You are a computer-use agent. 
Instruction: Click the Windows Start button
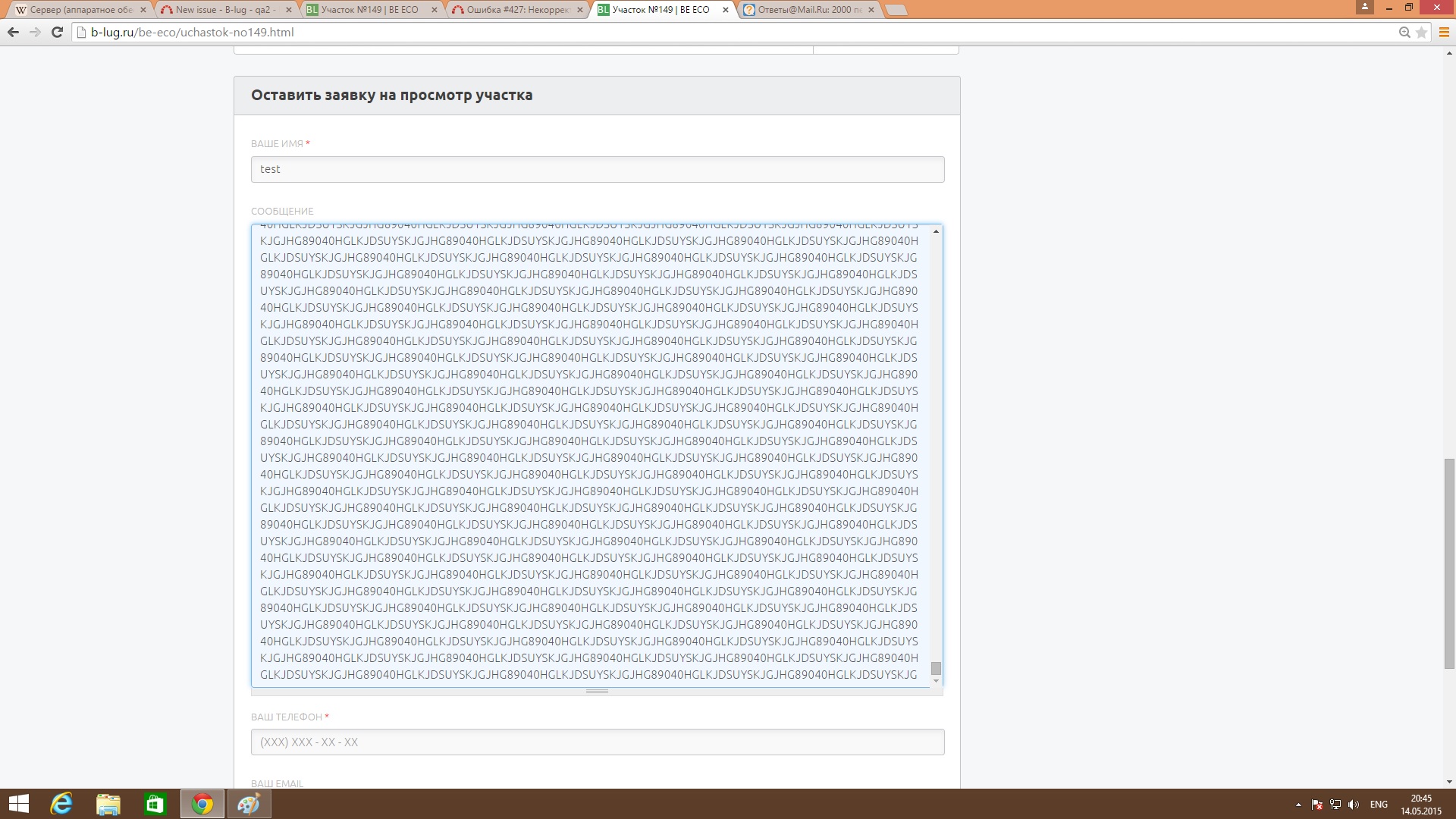pos(18,804)
